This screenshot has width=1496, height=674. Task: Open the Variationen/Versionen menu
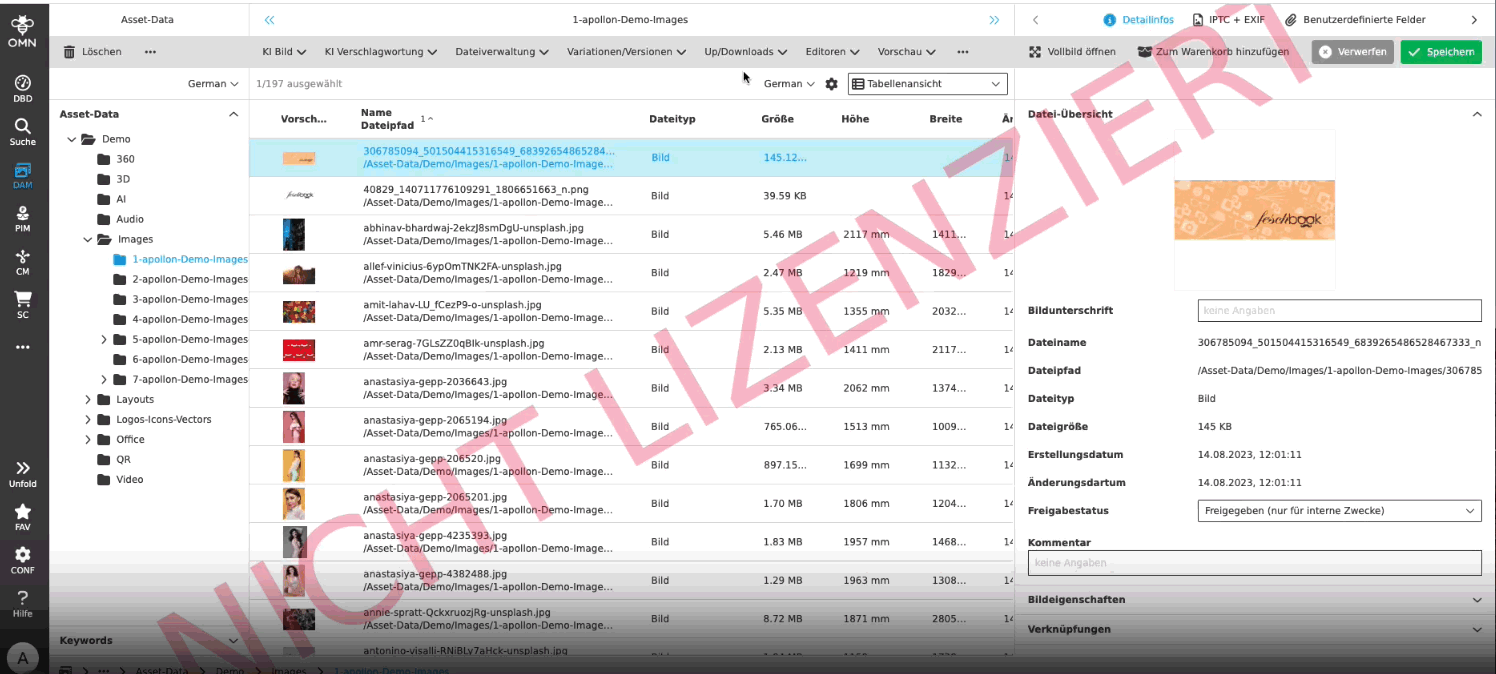point(626,52)
